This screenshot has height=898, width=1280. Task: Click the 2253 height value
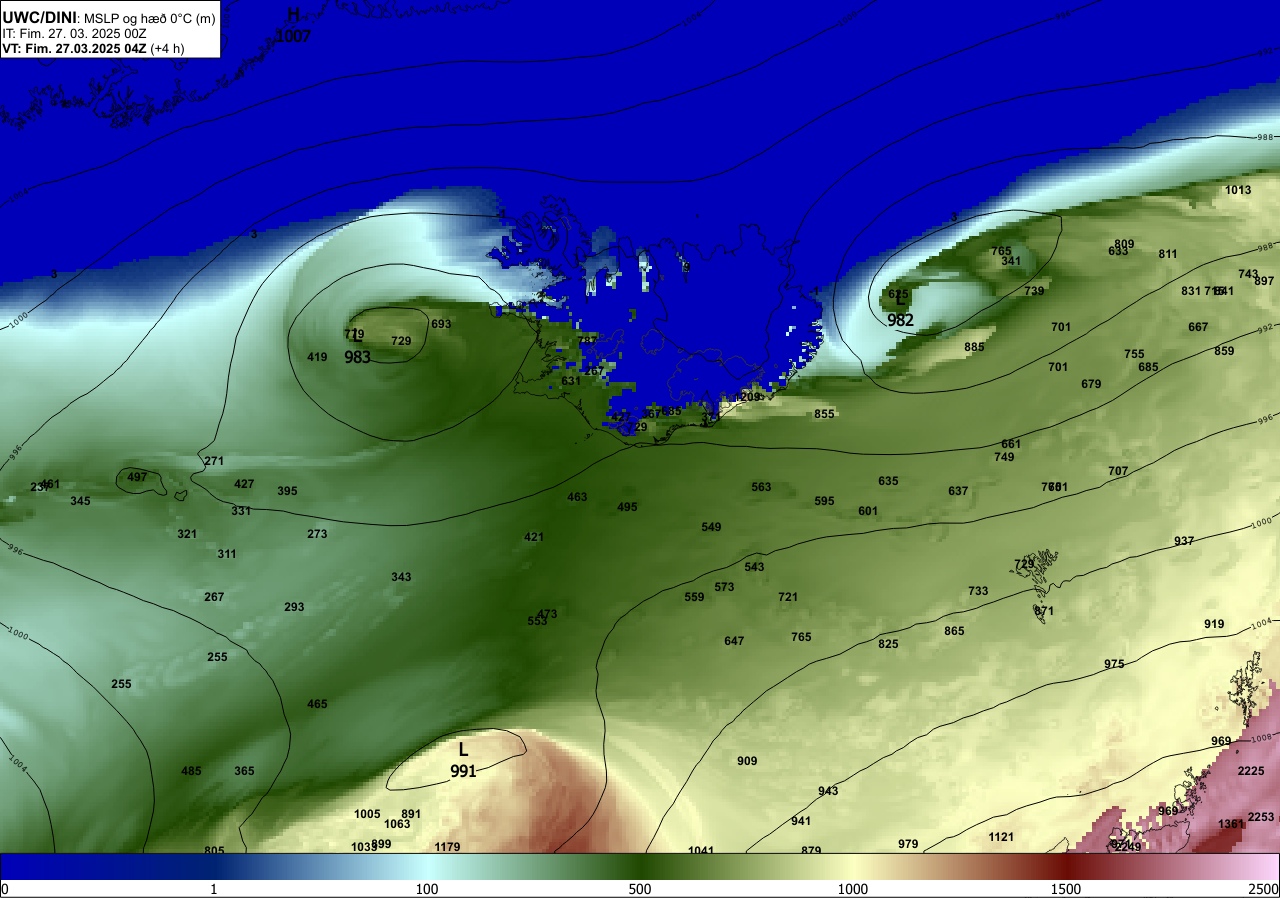[x=1261, y=817]
